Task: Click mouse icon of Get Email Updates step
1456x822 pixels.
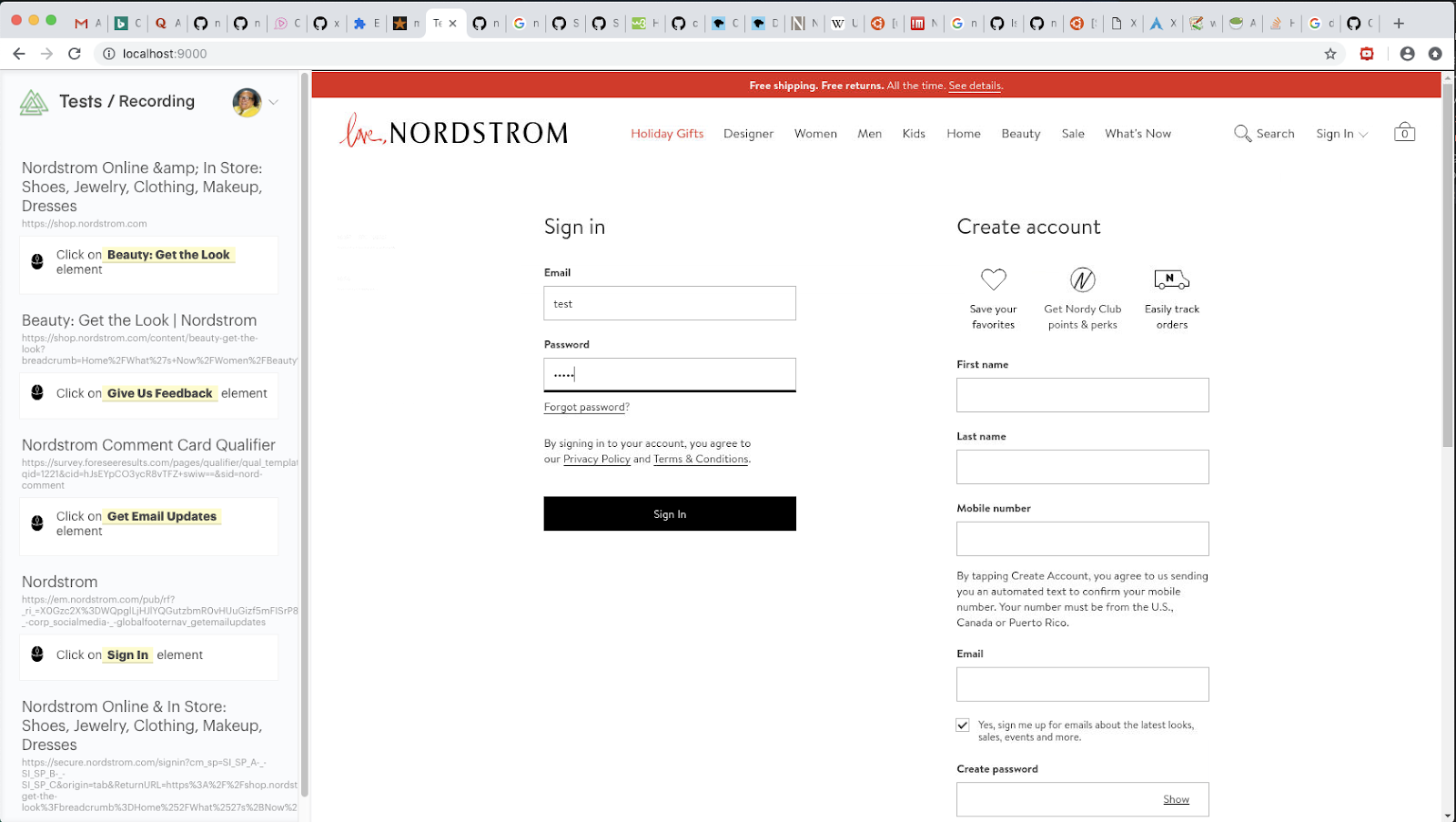Action: pyautogui.click(x=37, y=523)
